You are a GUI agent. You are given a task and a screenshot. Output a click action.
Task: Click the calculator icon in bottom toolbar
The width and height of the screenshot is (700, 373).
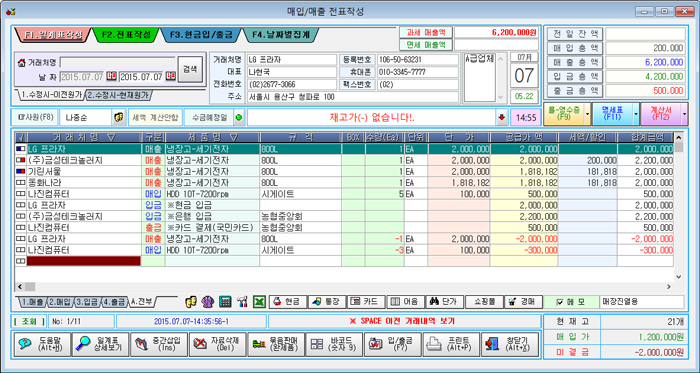coord(225,302)
